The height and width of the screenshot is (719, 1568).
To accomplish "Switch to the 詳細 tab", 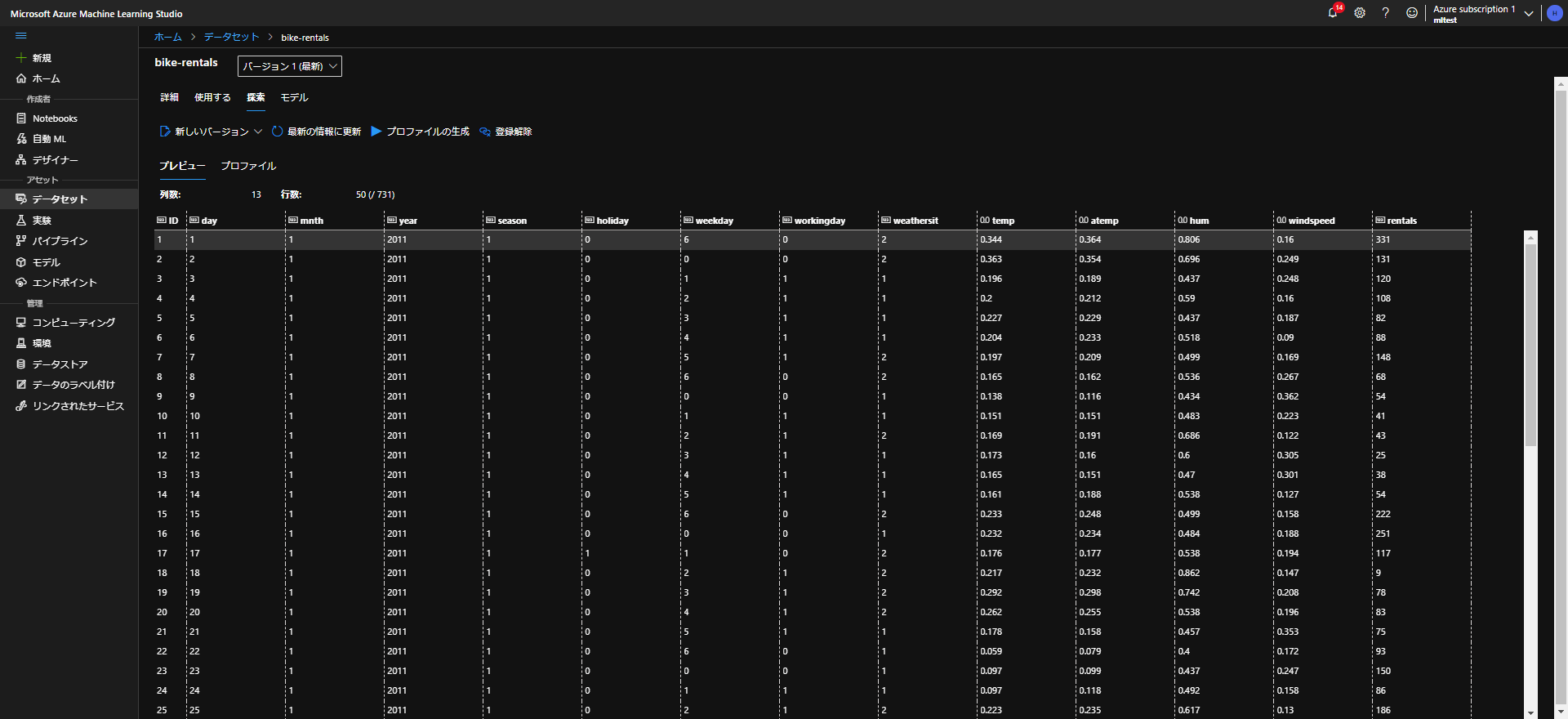I will (169, 97).
